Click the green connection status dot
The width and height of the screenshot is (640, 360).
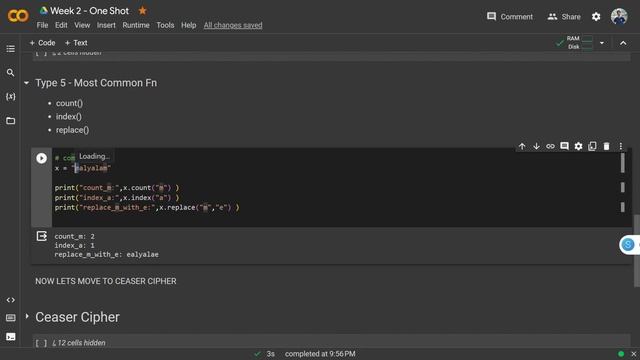pos(621,354)
